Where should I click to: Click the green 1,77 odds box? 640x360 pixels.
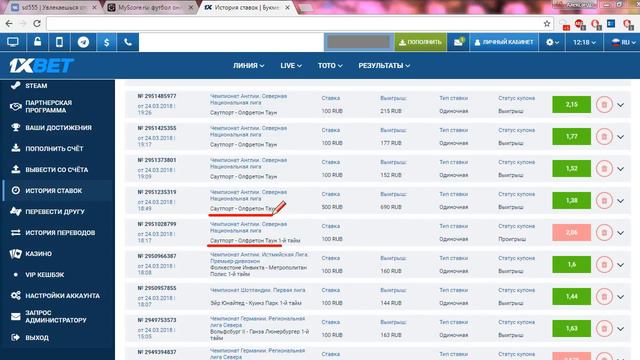click(571, 136)
